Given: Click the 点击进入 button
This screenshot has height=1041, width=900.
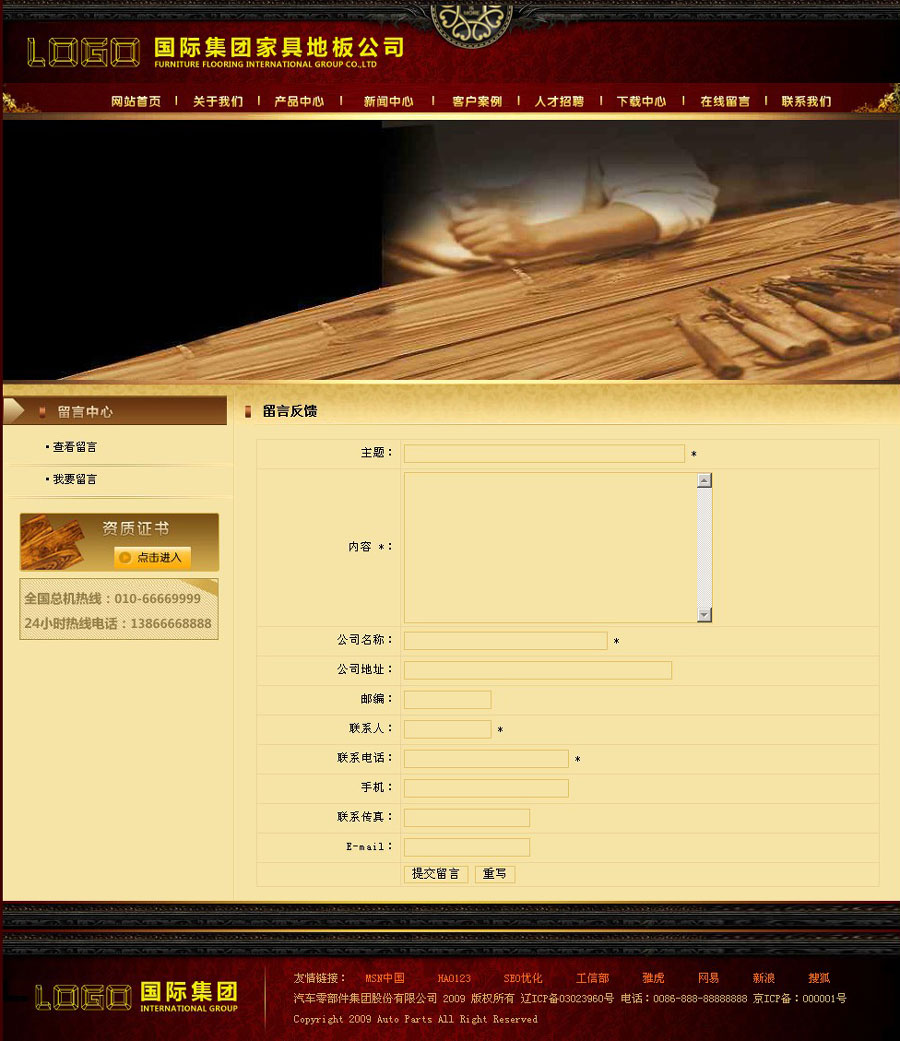Looking at the screenshot, I should (x=153, y=558).
